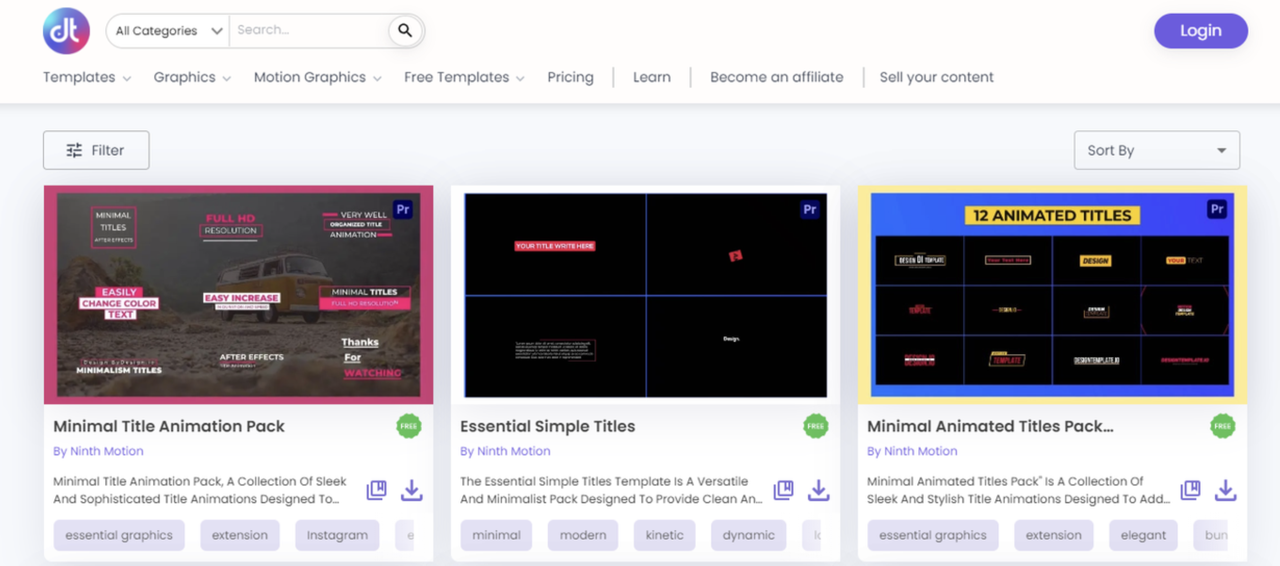Viewport: 1280px width, 566px height.
Task: Save Minimal Animated Titles Pack to collection
Action: [x=1190, y=490]
